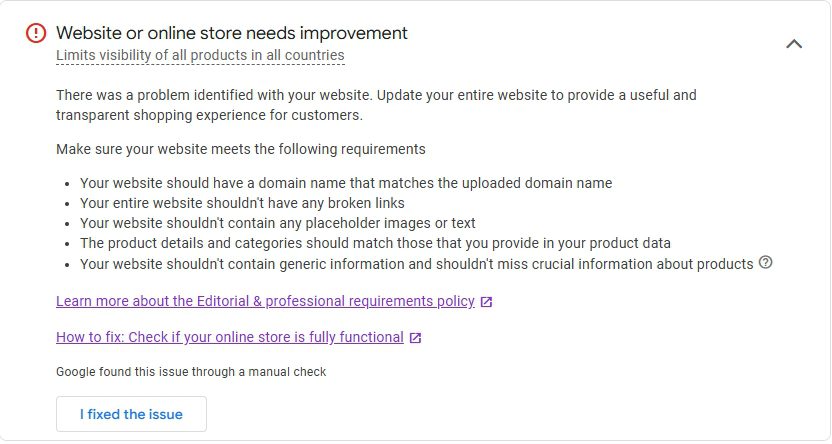Select the product details and categories line

[375, 243]
